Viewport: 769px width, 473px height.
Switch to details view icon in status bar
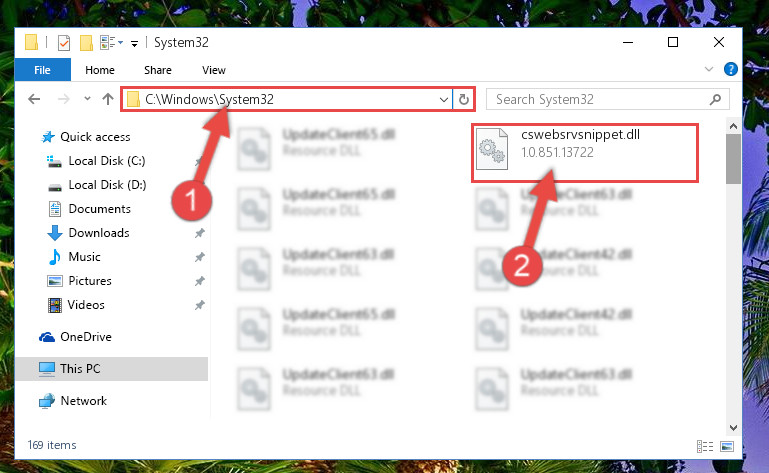click(x=705, y=446)
